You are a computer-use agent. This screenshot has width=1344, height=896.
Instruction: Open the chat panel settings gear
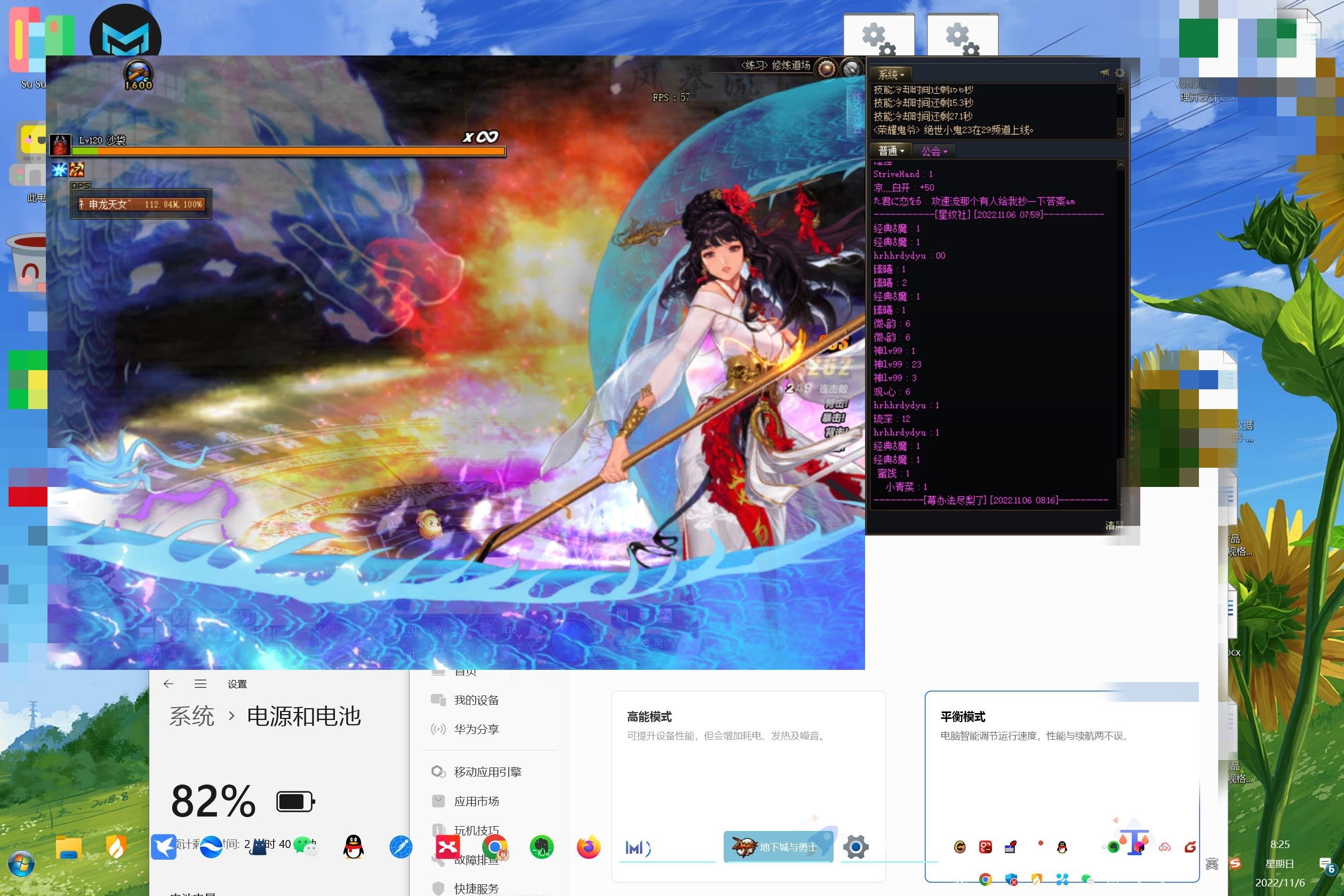point(1119,73)
